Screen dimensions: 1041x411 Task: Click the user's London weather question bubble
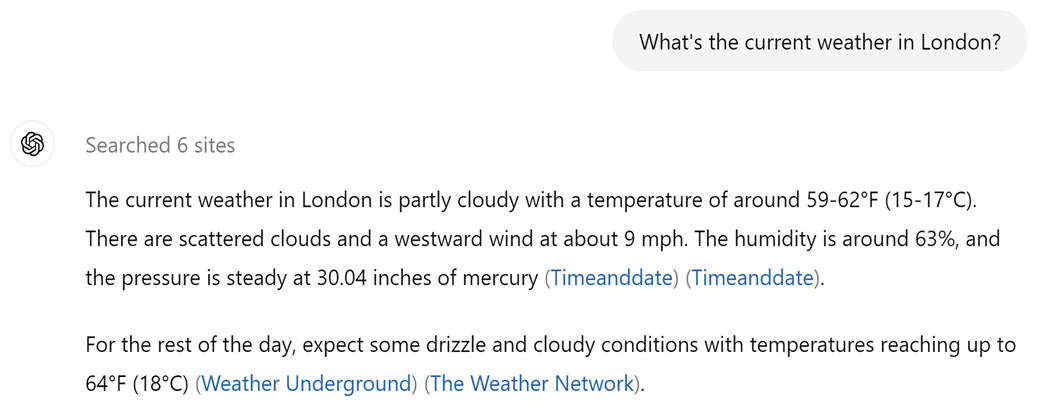(x=819, y=42)
